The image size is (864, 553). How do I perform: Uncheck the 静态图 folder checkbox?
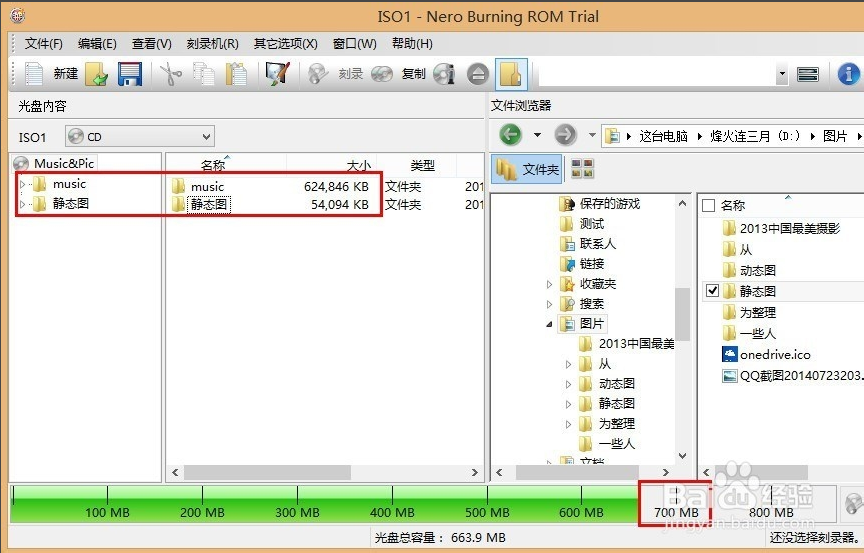712,290
